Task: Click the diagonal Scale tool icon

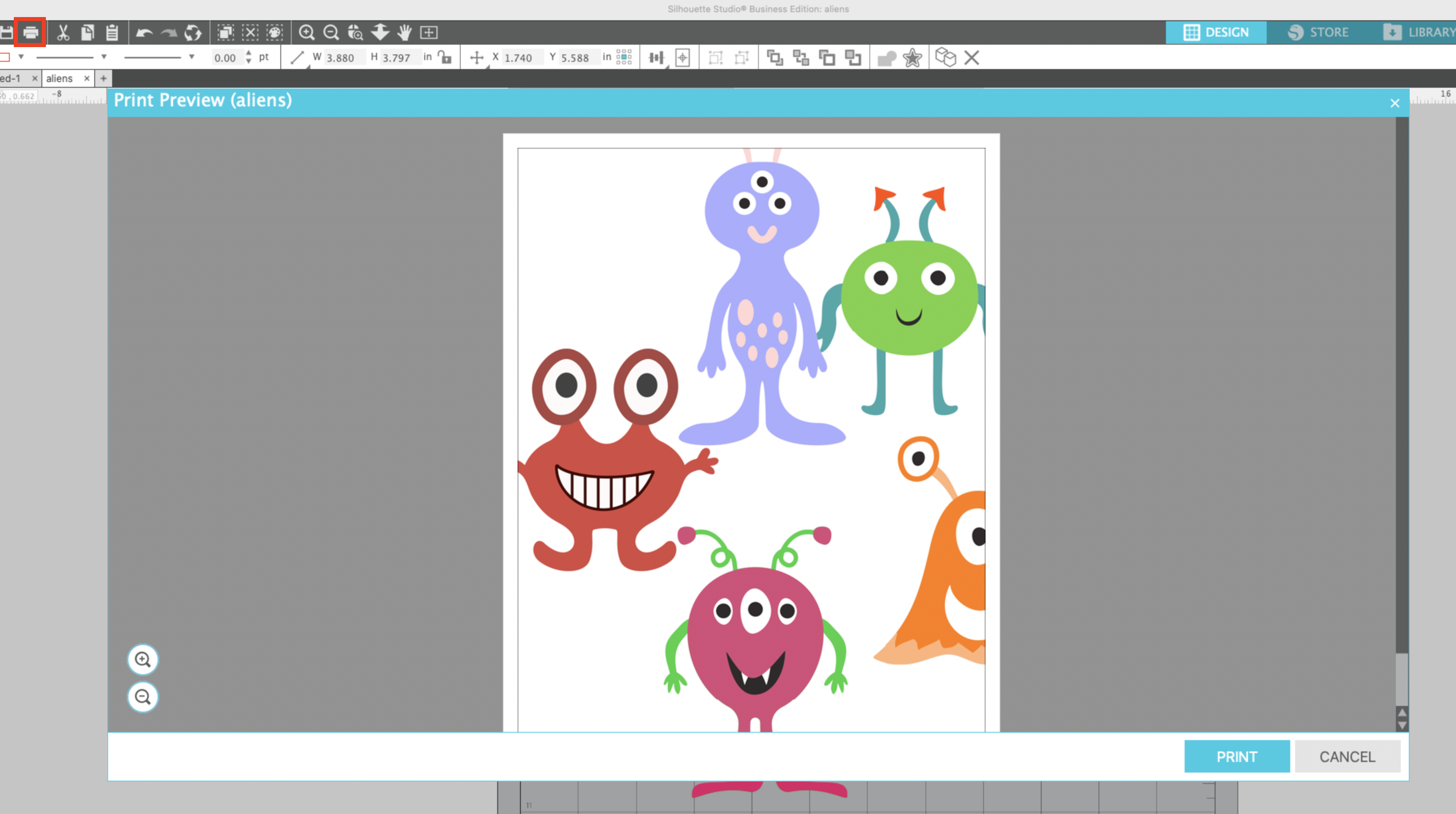Action: 297,57
